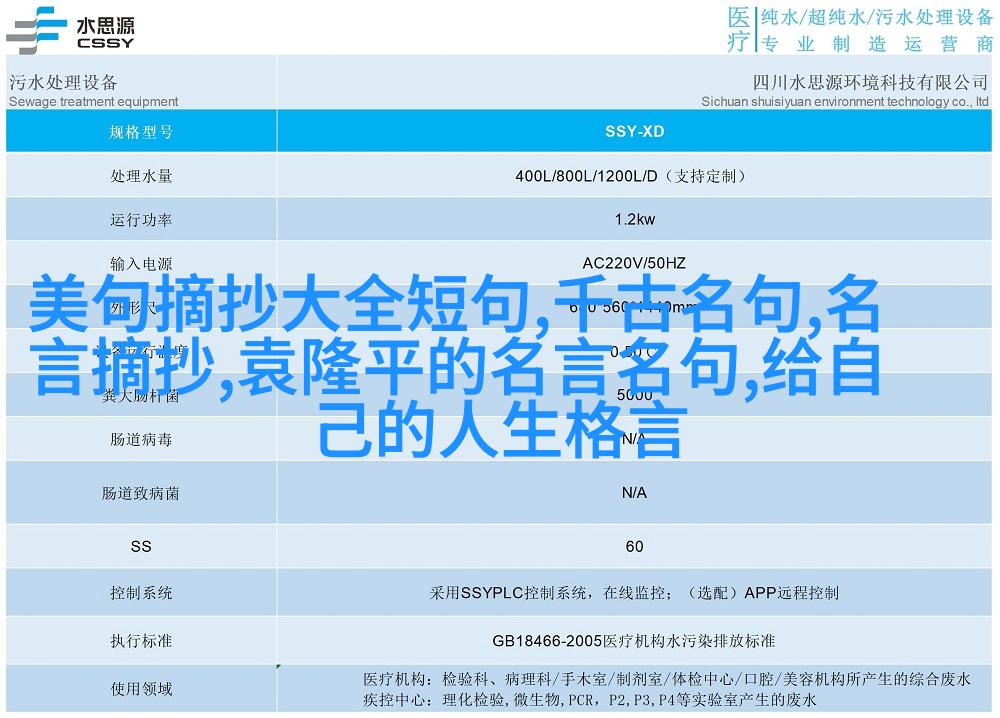
Task: Select the 'GB18466-2005医疗机构水污染排放标准' value
Action: [633, 641]
